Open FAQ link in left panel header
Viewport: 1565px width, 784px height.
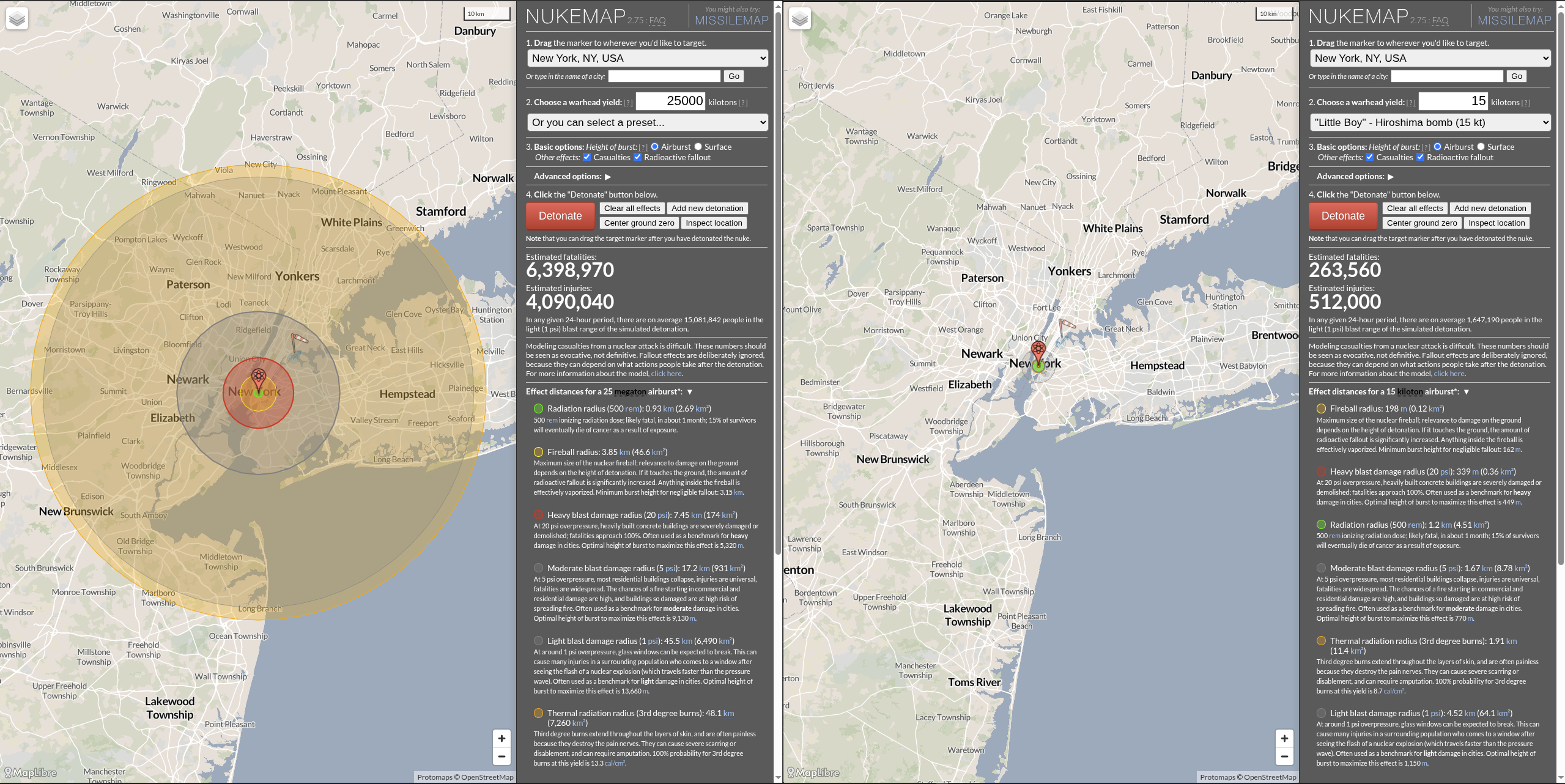657,21
